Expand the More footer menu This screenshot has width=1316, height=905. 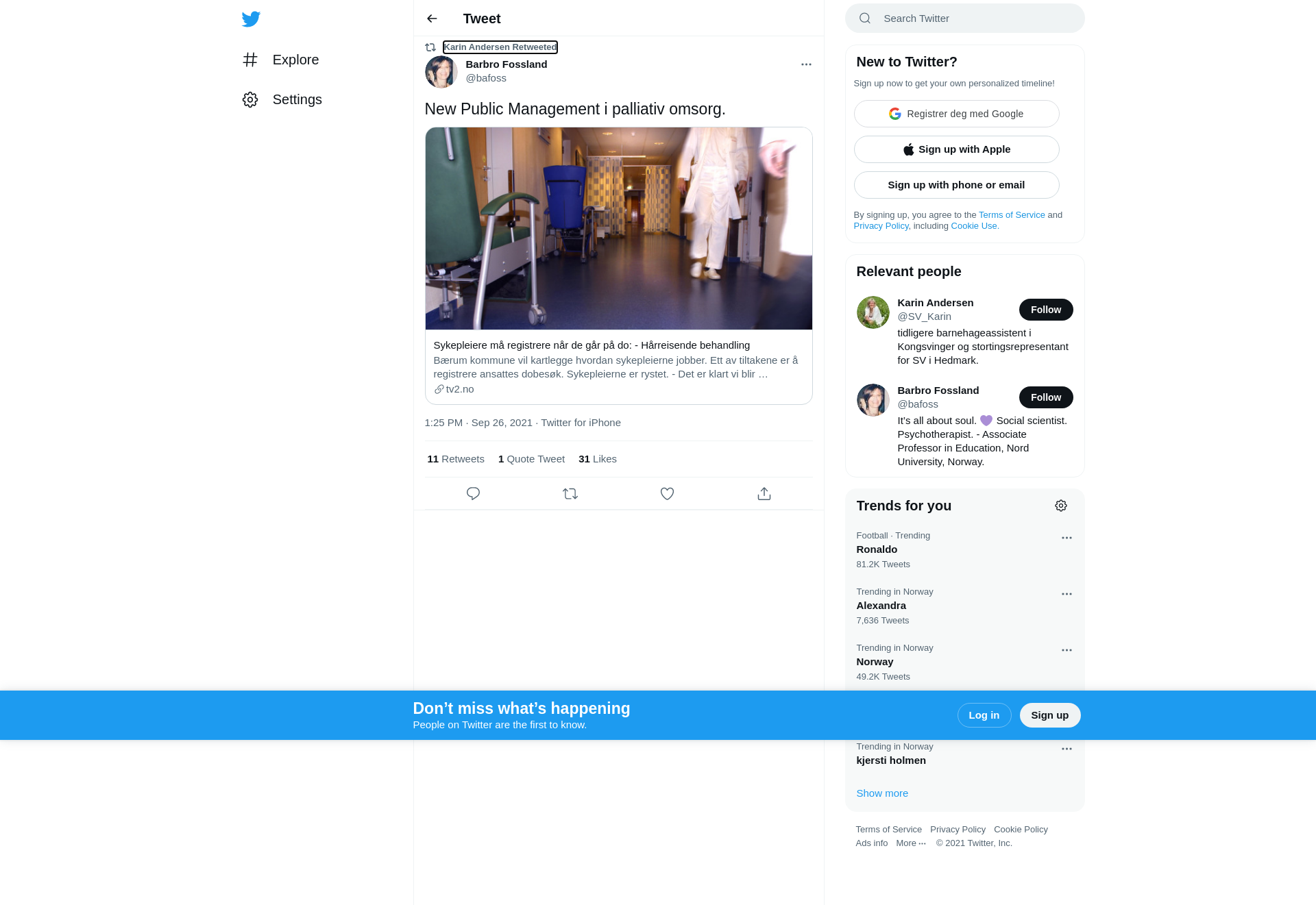pos(911,843)
